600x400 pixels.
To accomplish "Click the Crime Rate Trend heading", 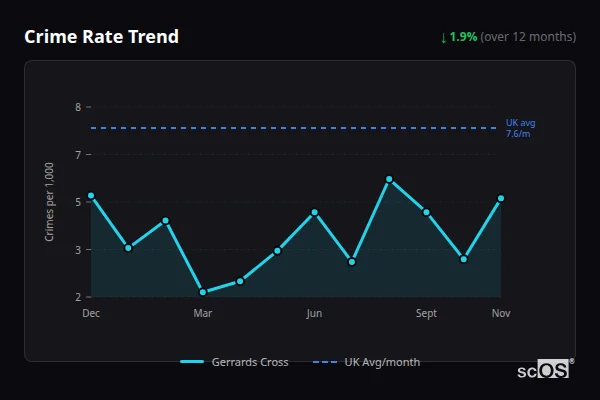I will coord(101,37).
